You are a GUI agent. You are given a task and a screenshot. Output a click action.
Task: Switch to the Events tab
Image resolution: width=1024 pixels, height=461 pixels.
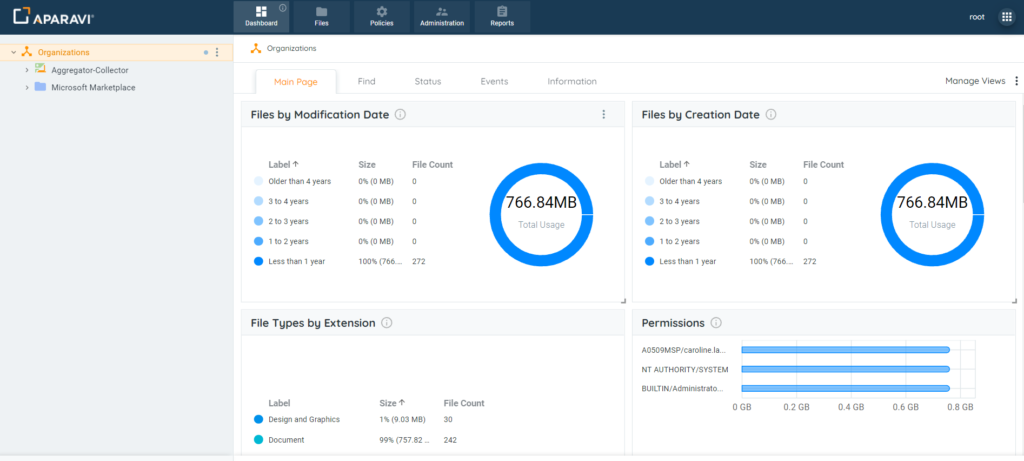coord(494,82)
